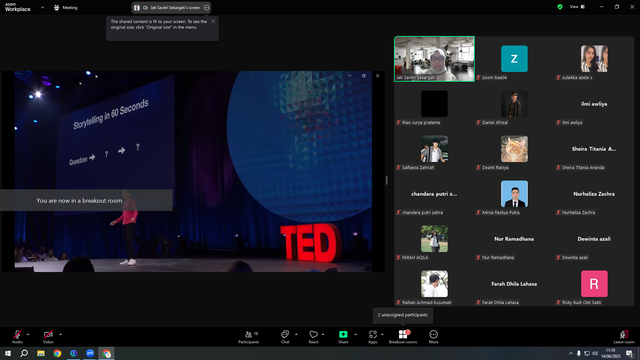Select Rian surya pratama's tile
The image size is (640, 360).
(x=434, y=104)
